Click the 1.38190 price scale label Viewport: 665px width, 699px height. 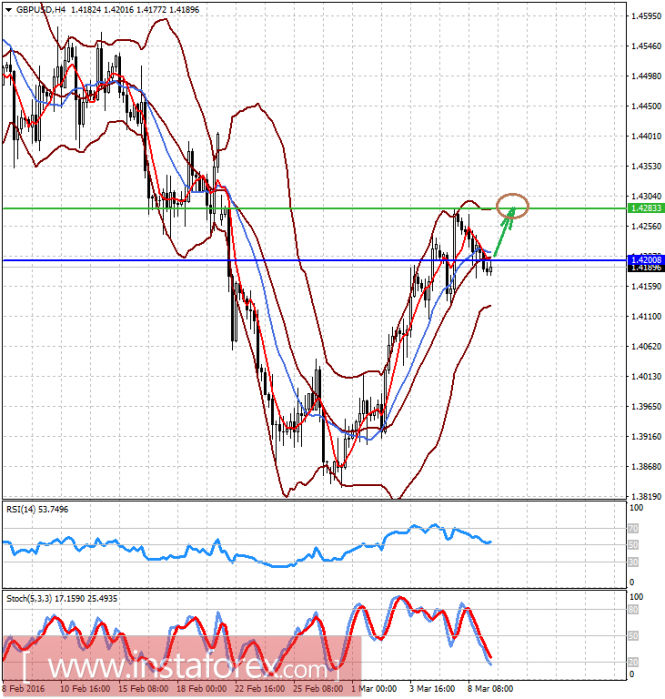click(x=646, y=496)
